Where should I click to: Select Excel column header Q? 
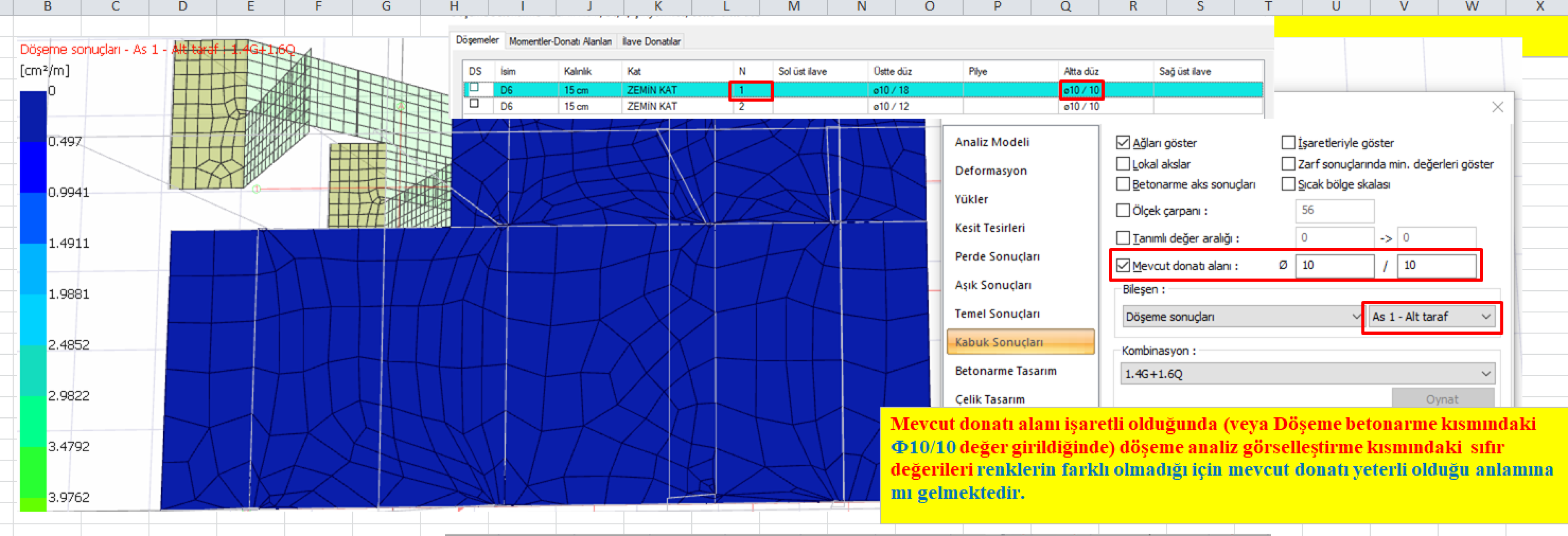pos(1065,6)
